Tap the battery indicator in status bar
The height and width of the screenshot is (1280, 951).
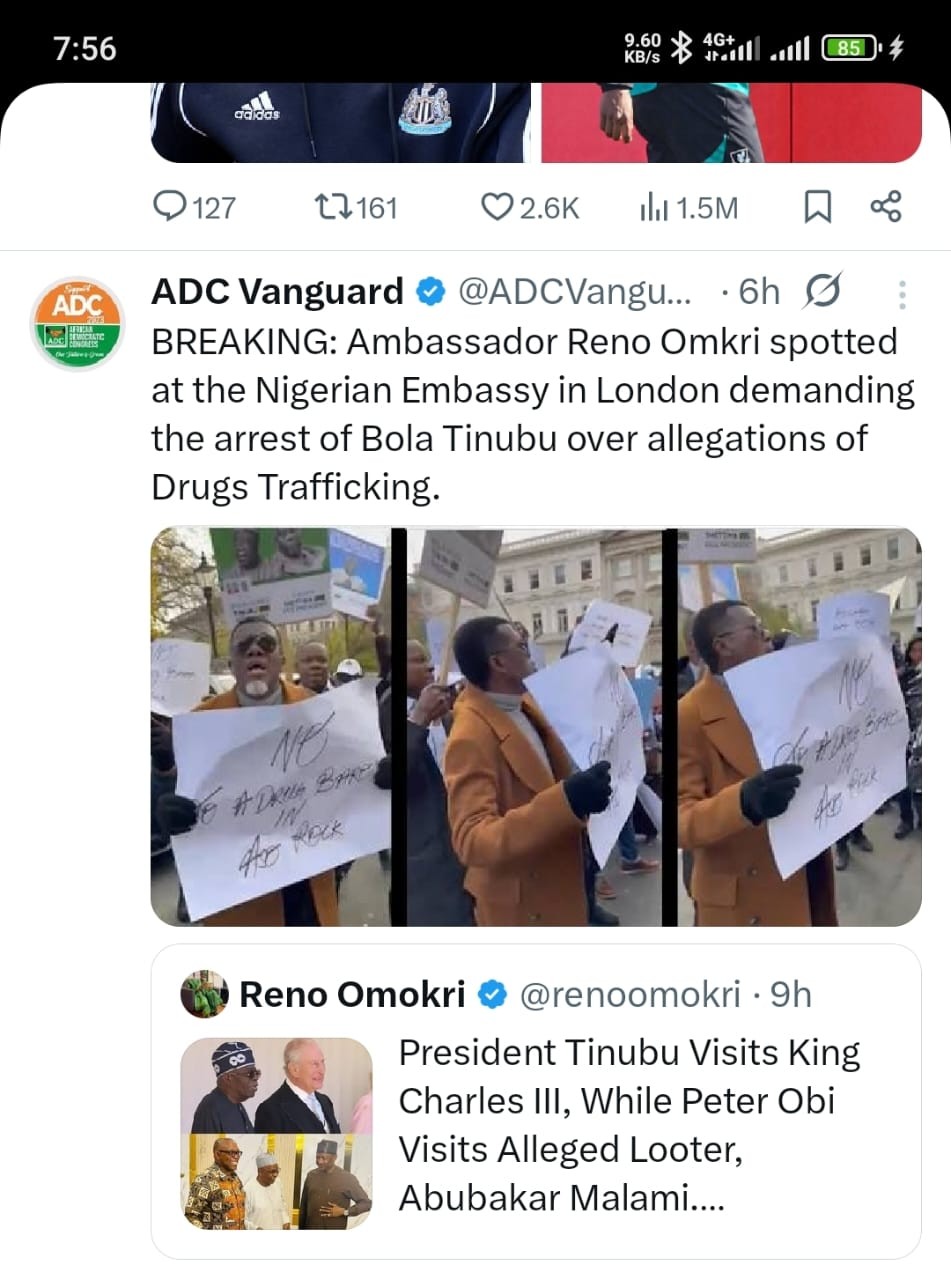tap(850, 47)
